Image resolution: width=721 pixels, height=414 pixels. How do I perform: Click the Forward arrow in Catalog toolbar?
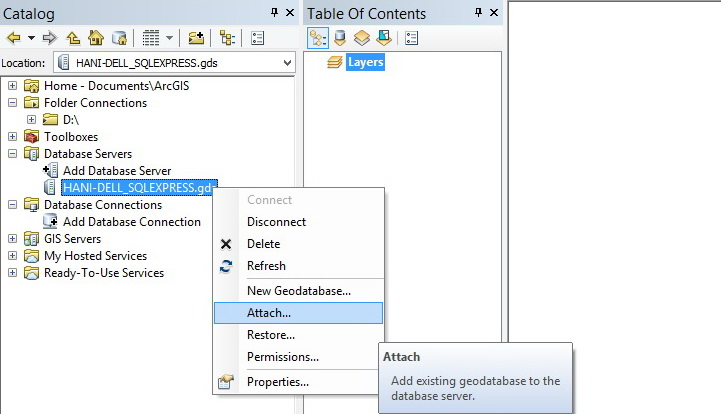click(49, 38)
